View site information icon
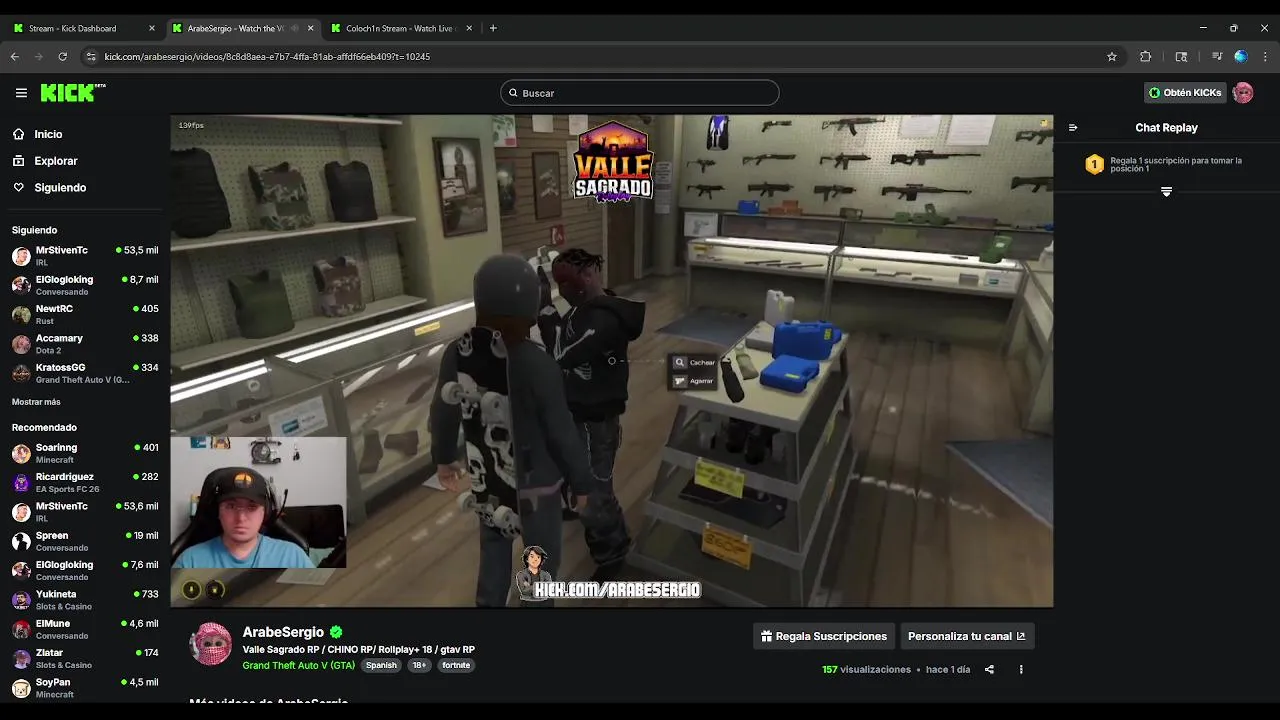Screen dimensions: 1280x720 [92, 57]
